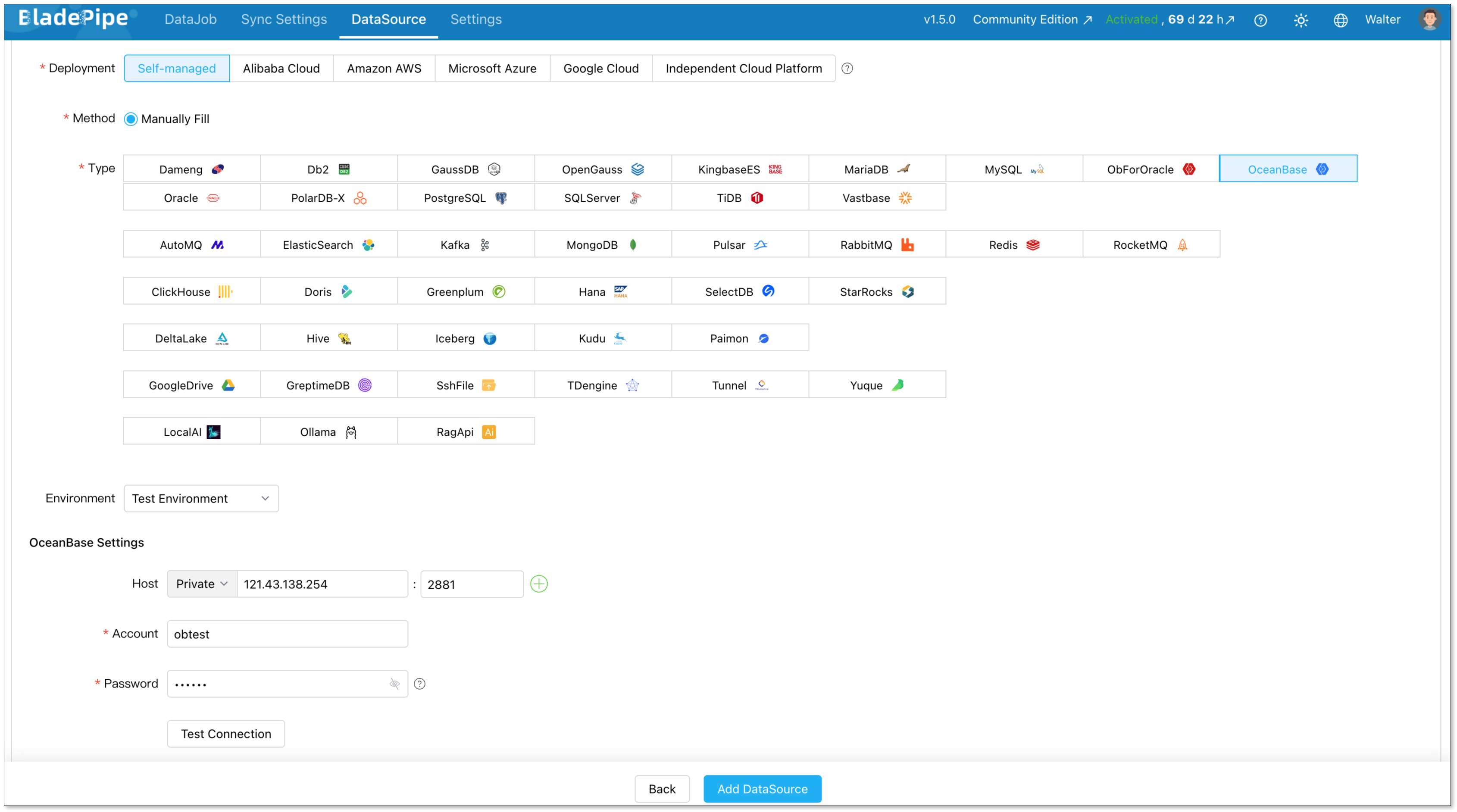Select Self-managed deployment

tap(176, 69)
